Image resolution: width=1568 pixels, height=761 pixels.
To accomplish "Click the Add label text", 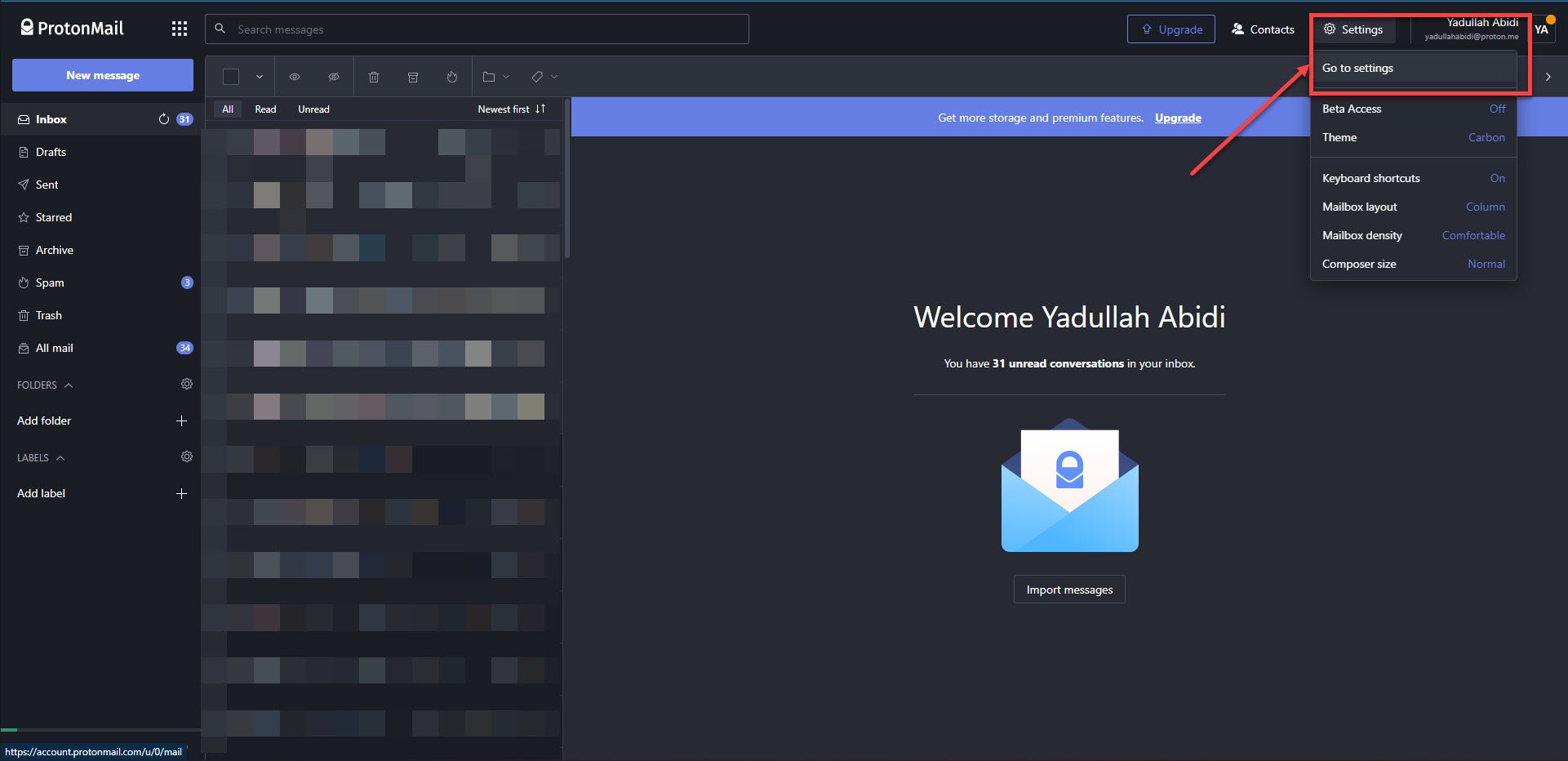I will point(41,493).
